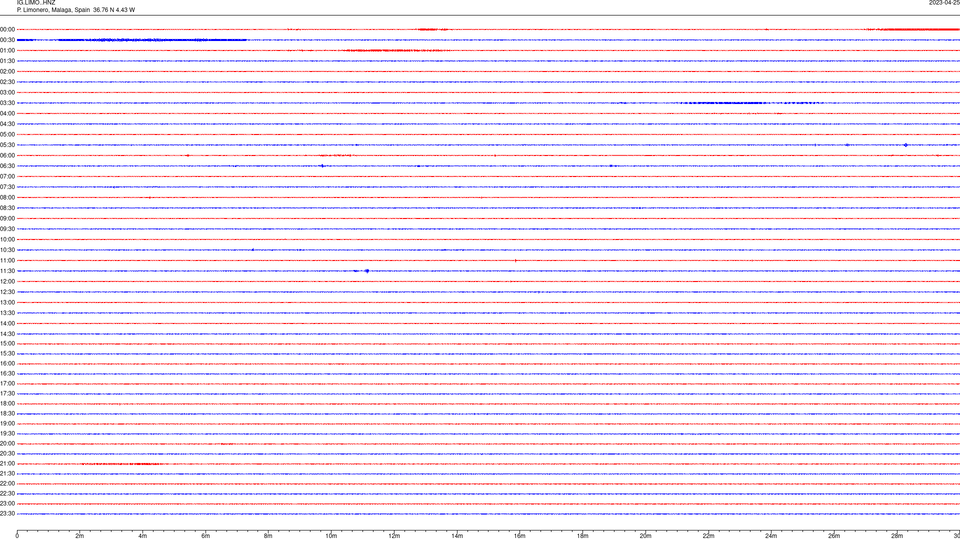Select the 02:30 trace time label
This screenshot has width=960, height=540.
[7, 82]
